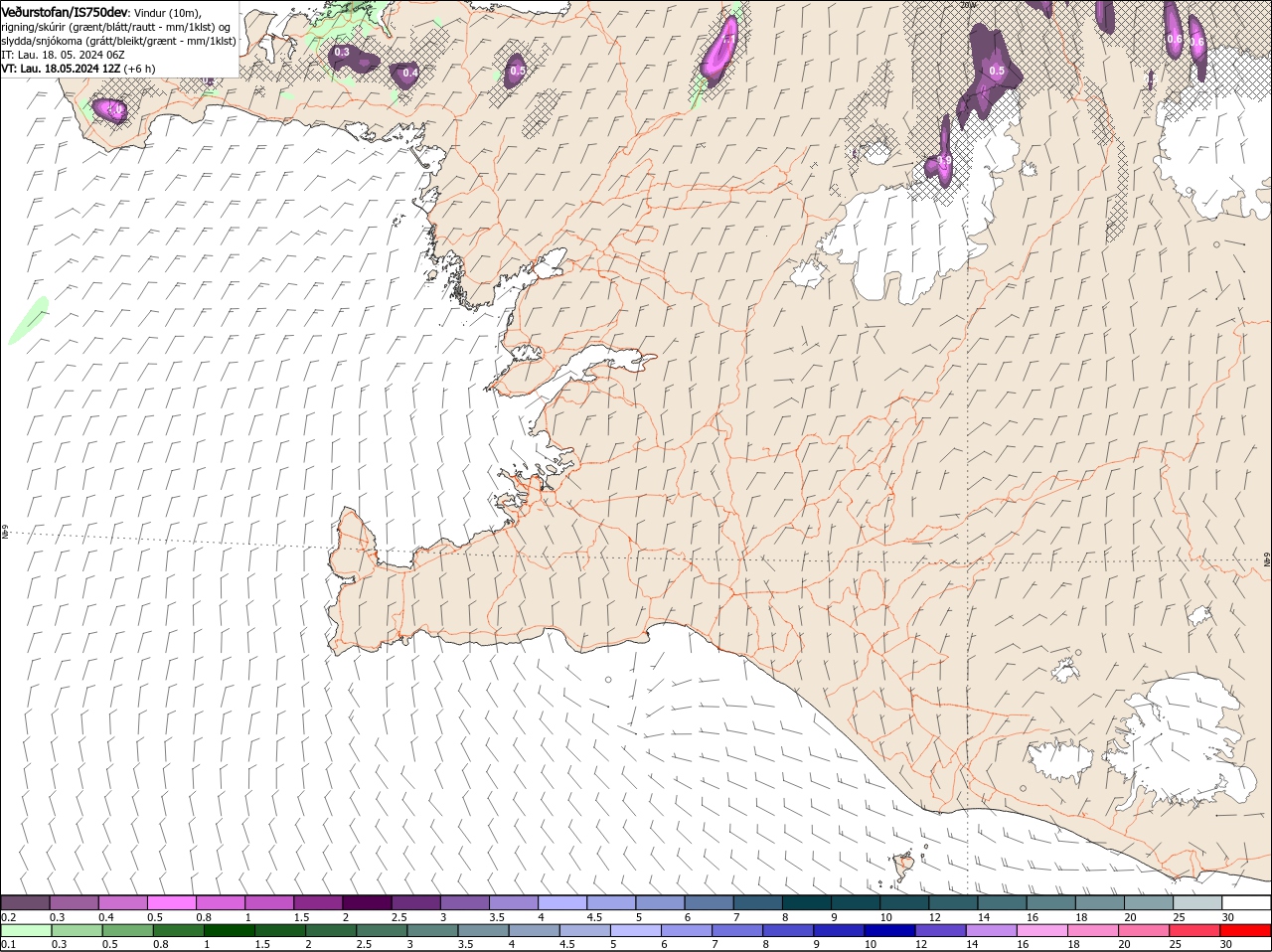Screen dimensions: 1272x952
Task: Click the '(+6 h)' forecast offset text
Action: pos(139,69)
